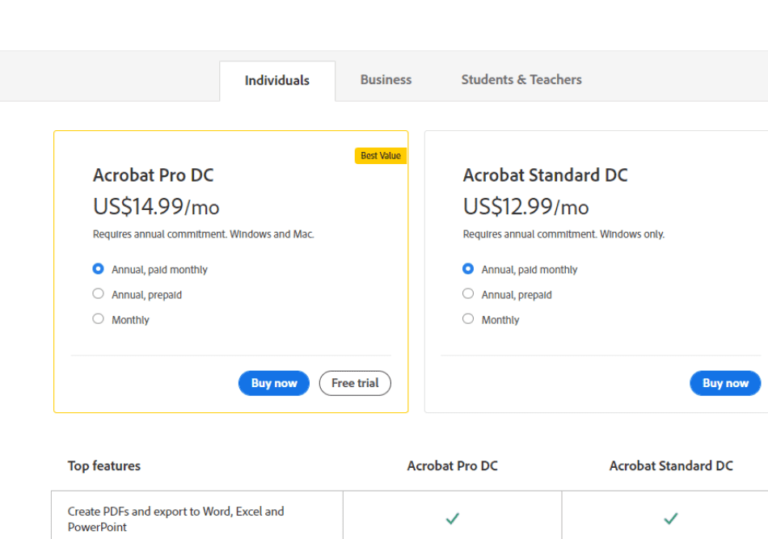
Task: Click the Acrobat Standard DC card heading
Action: click(x=545, y=175)
